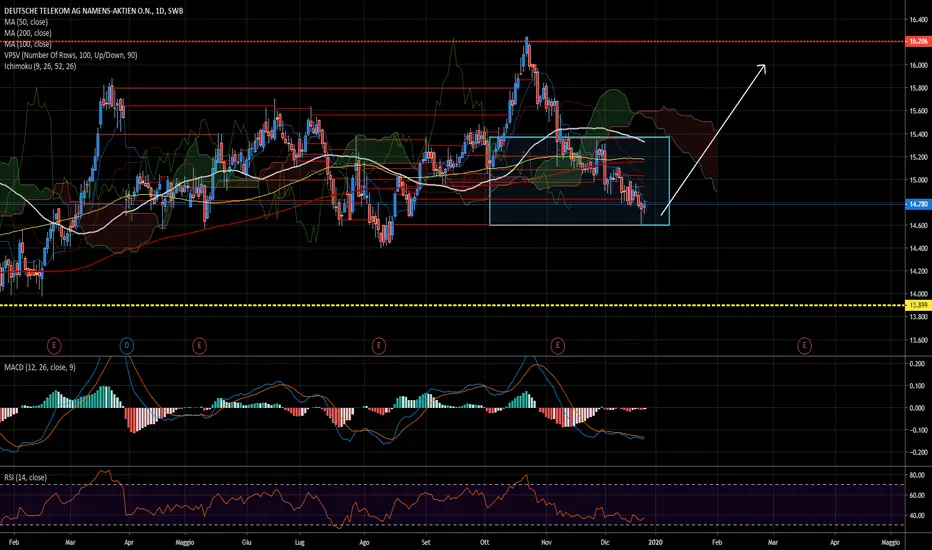
Task: Click the Ichimoku (9, 26, 52, 26) indicator label
Action: (40, 66)
